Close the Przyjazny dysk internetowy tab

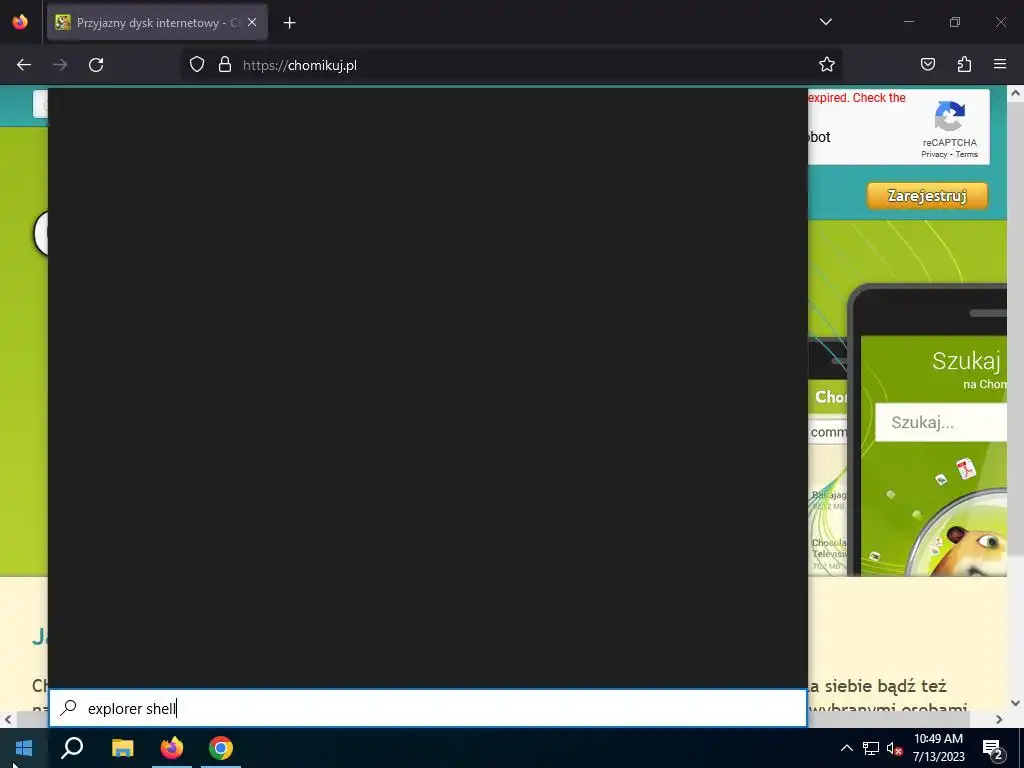(x=252, y=22)
